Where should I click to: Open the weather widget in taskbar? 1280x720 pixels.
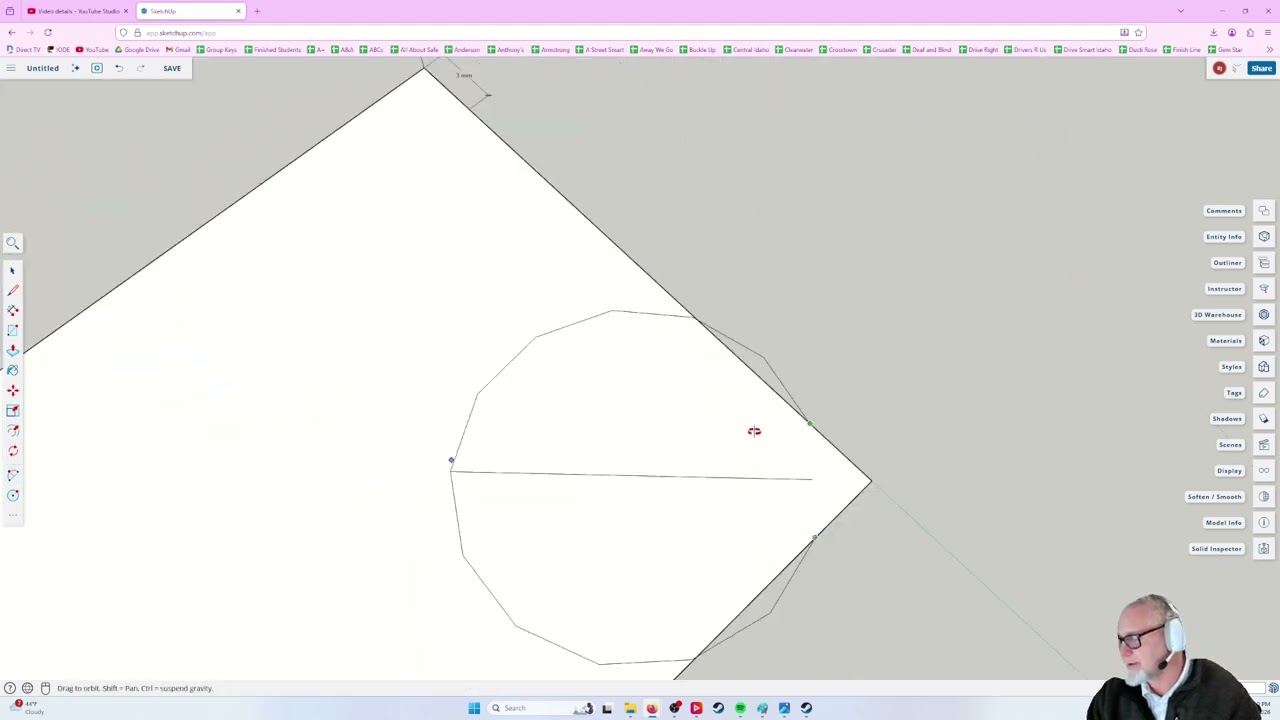25,708
